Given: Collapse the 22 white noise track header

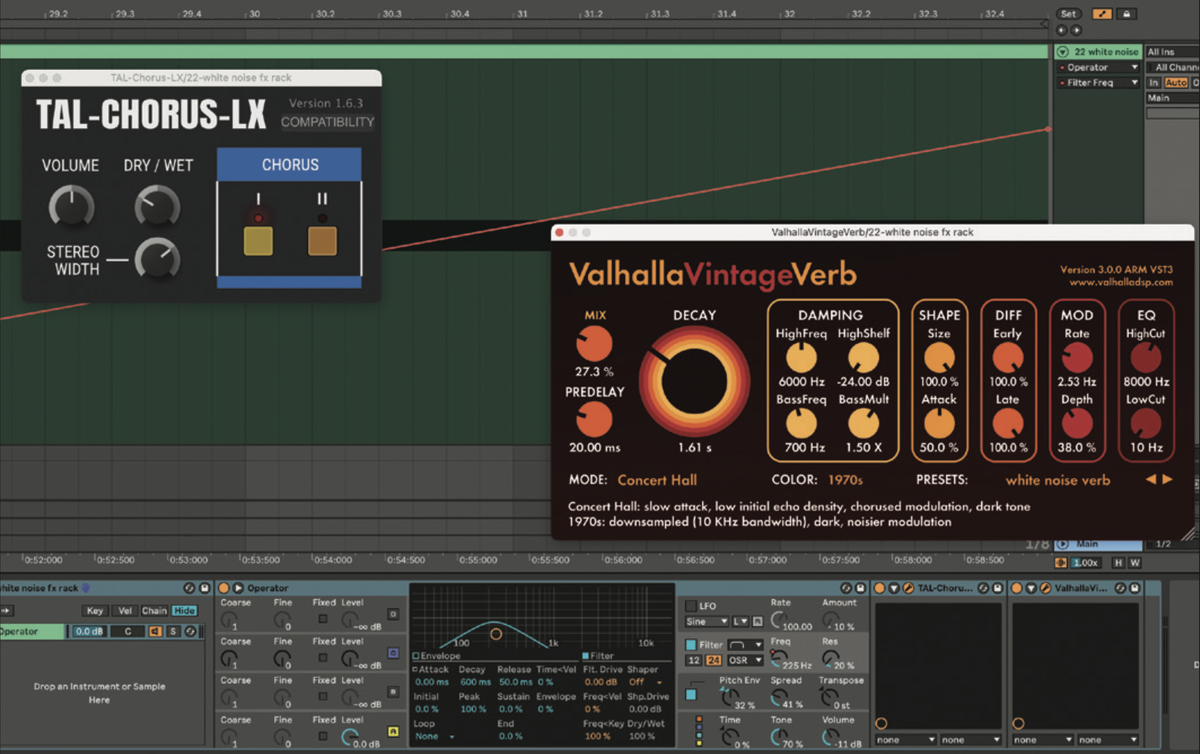Looking at the screenshot, I should point(1063,52).
